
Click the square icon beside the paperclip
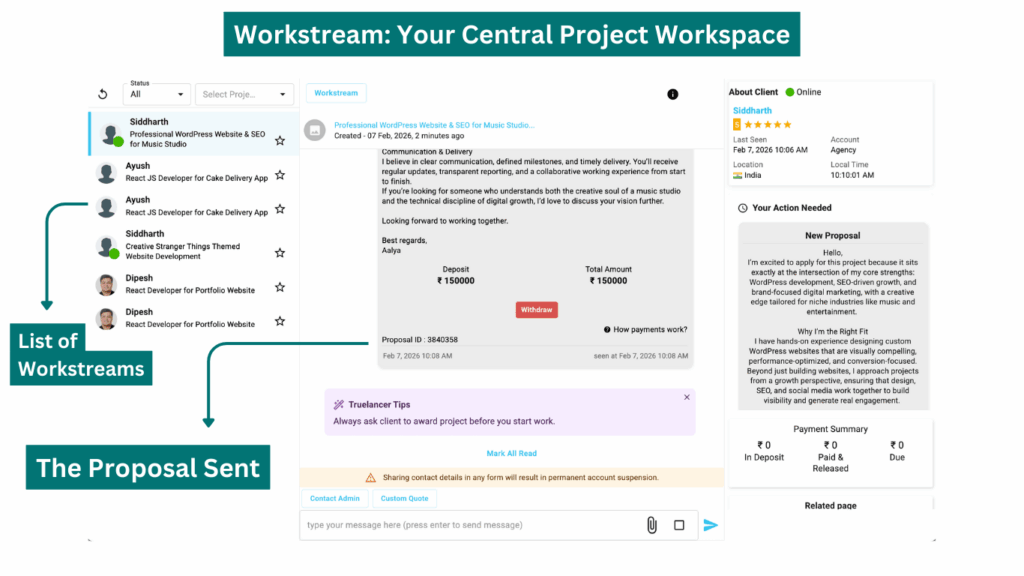679,525
